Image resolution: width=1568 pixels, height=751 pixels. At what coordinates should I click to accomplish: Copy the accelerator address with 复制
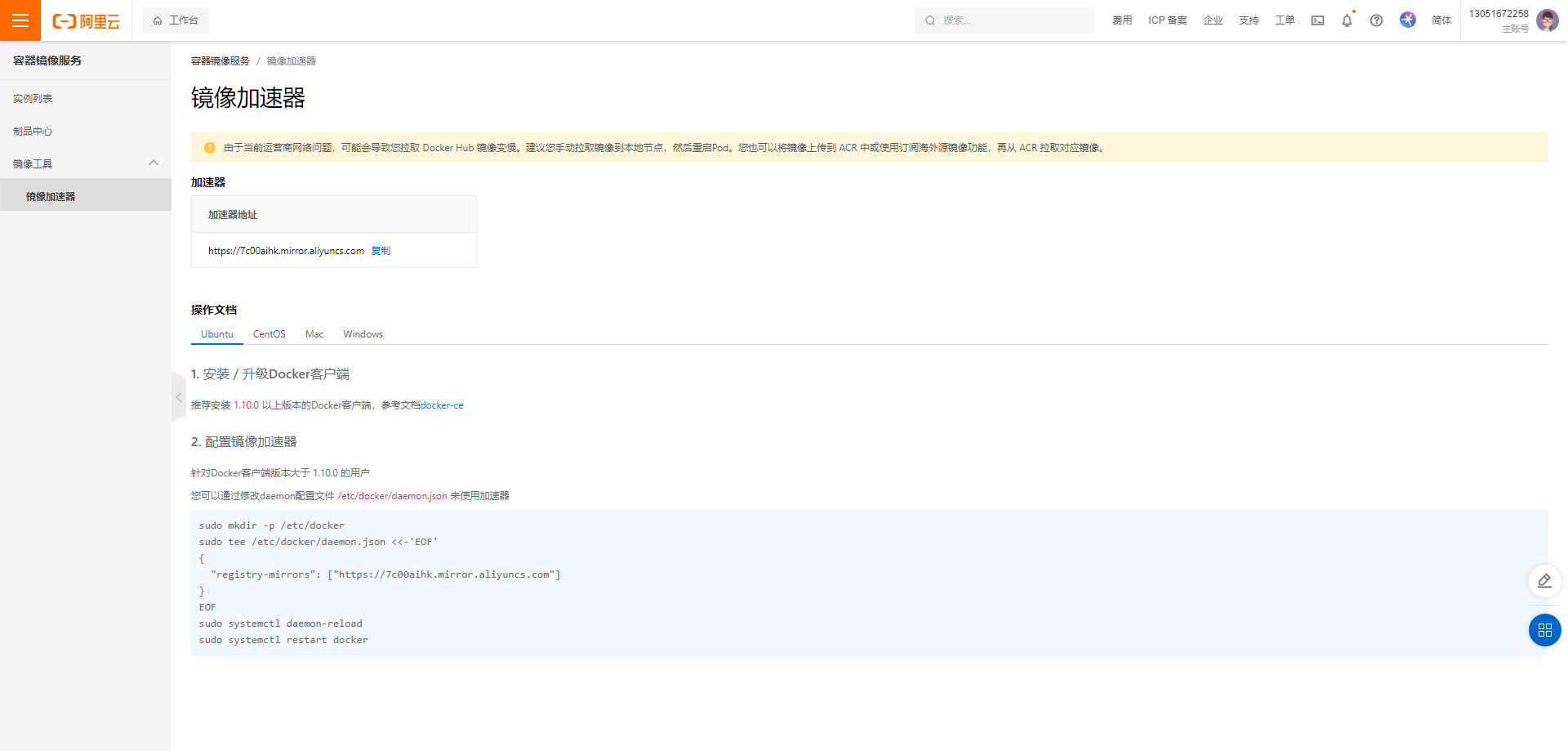(x=381, y=251)
